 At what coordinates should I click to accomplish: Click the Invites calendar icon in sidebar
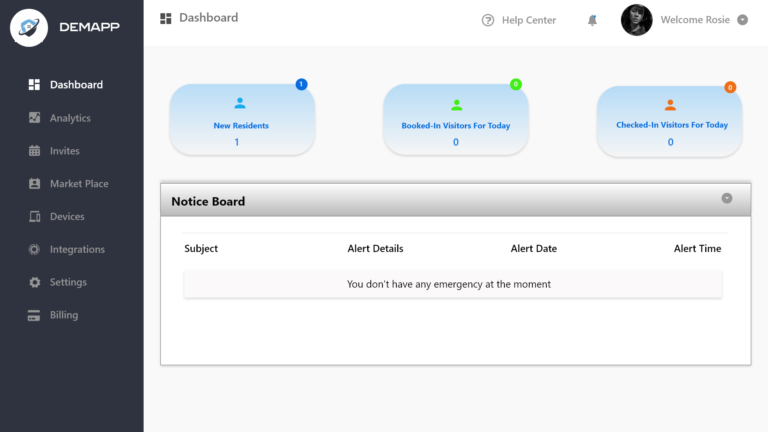34,151
